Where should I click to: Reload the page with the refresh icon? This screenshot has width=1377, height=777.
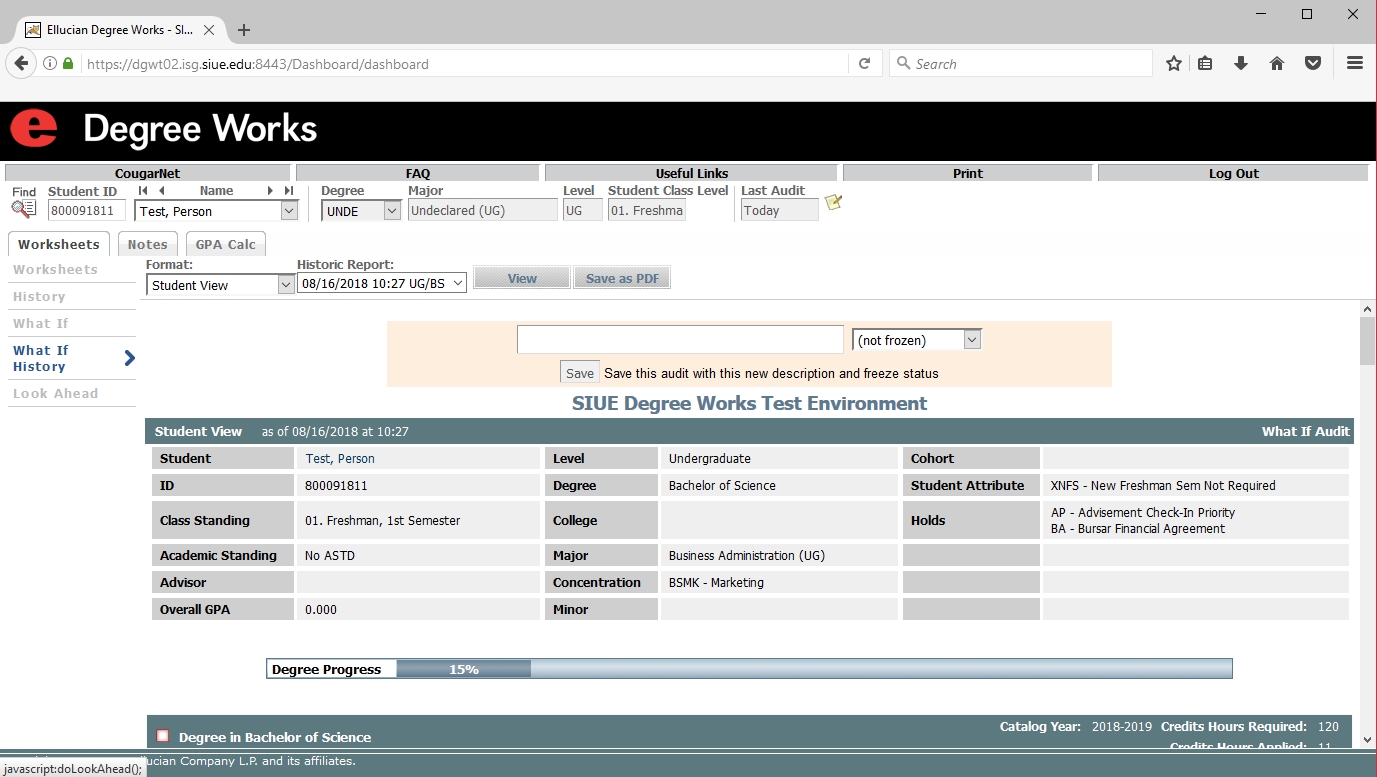(865, 63)
